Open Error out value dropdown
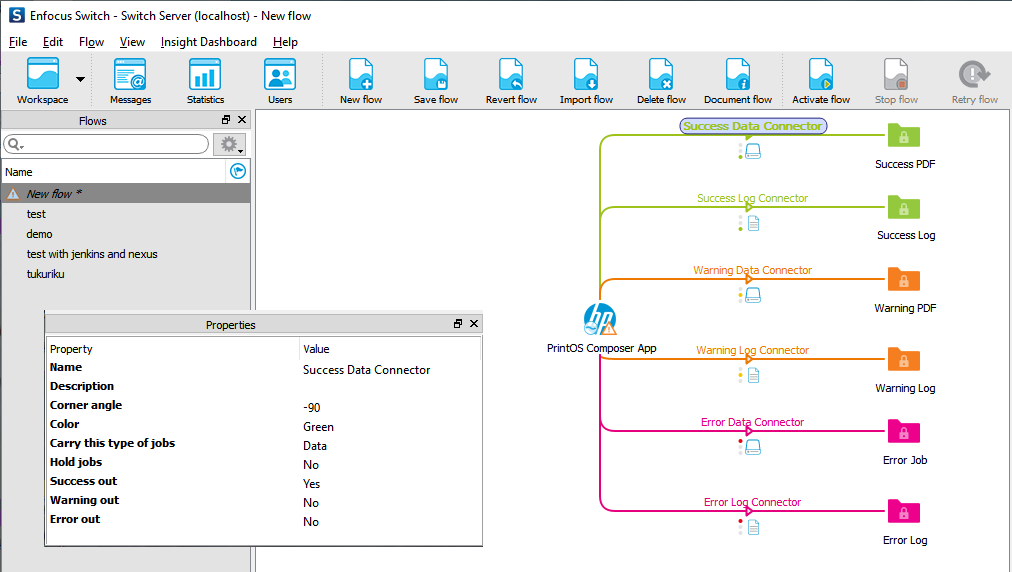Screen dimensions: 1012x572 [x=311, y=522]
